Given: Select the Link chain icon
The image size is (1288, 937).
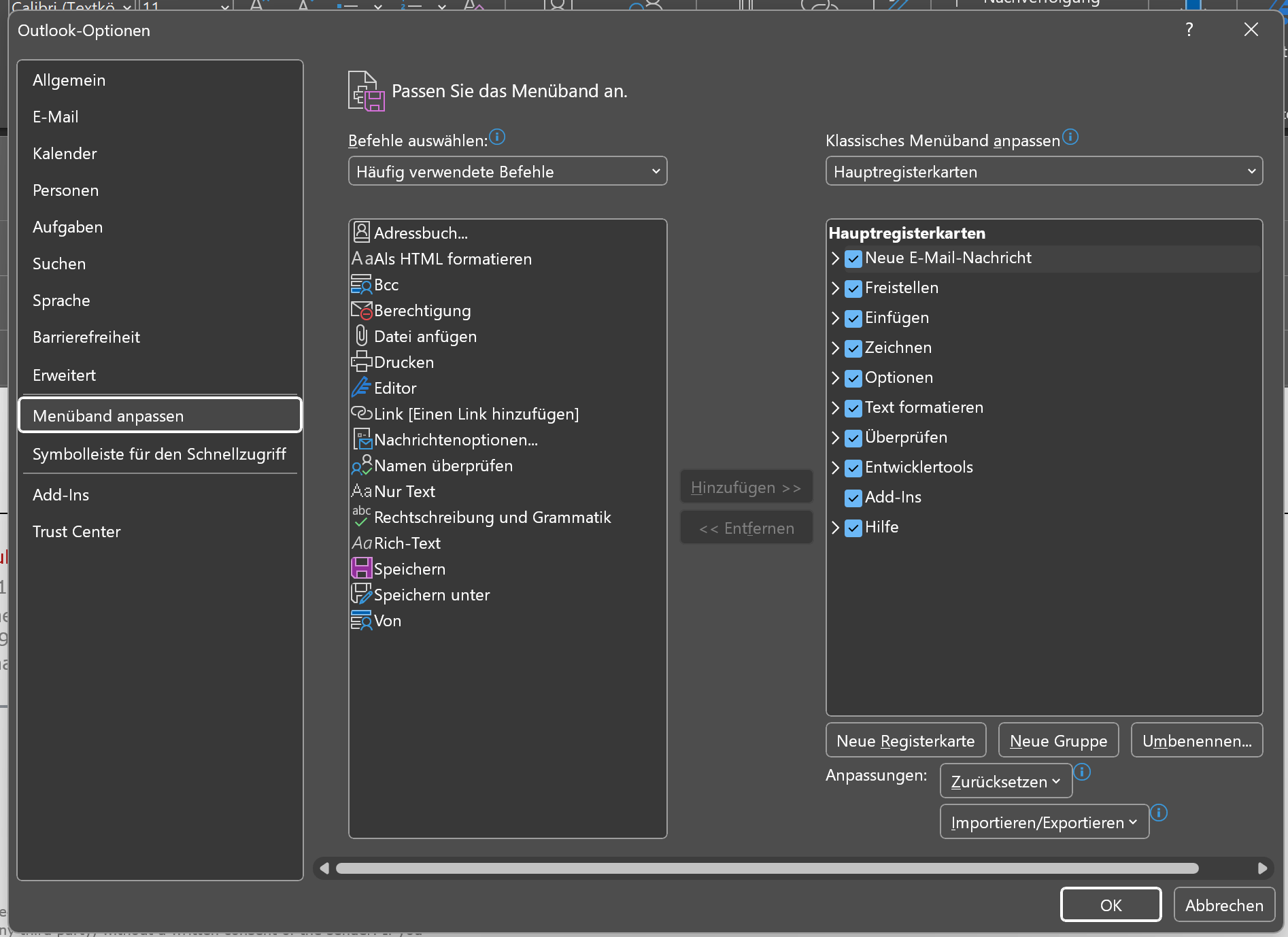Looking at the screenshot, I should click(362, 413).
